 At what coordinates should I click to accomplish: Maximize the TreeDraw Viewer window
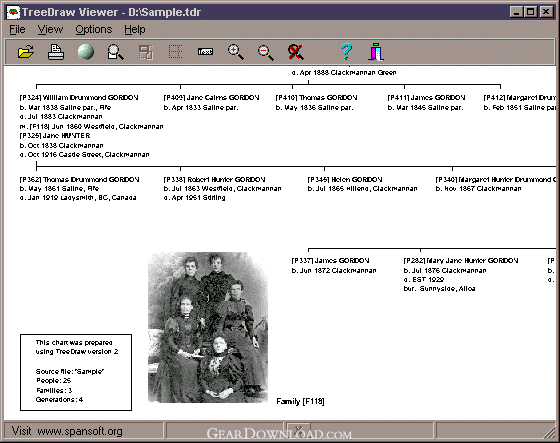(530, 12)
